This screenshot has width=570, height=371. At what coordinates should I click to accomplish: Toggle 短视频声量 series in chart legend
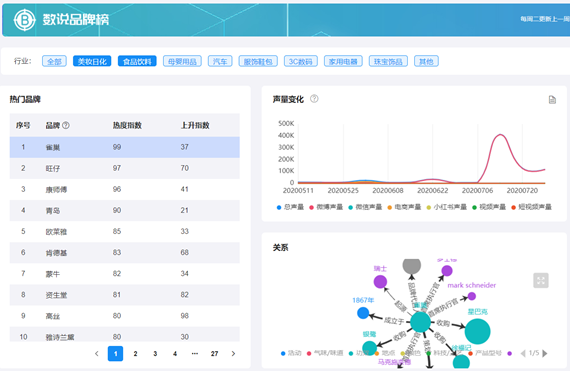pos(531,207)
